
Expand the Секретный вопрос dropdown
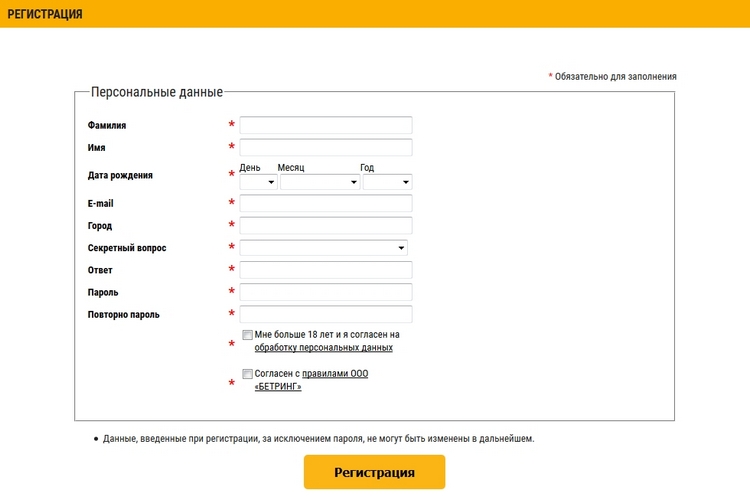pos(323,248)
